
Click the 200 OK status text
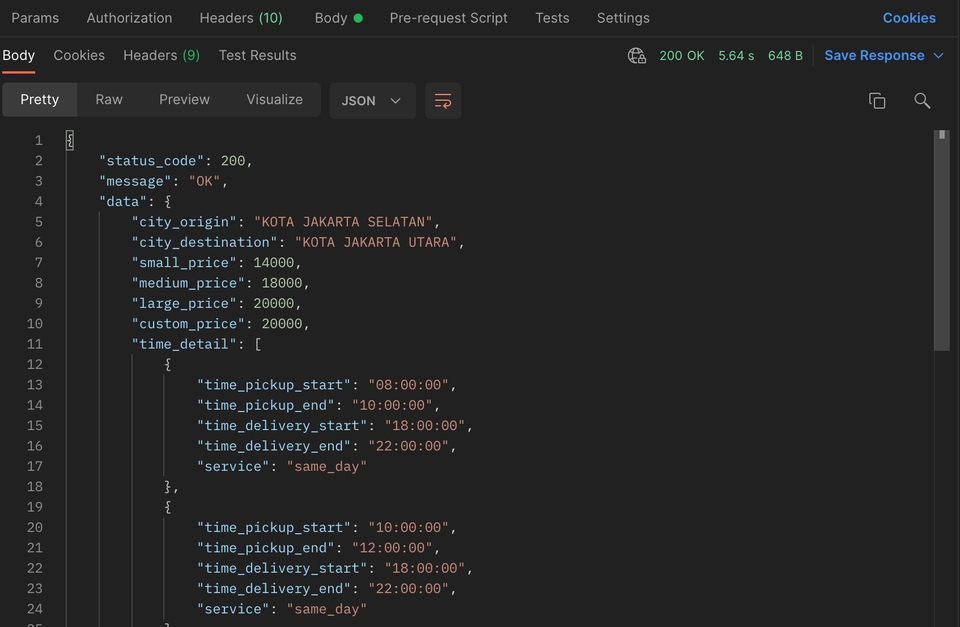(x=682, y=56)
